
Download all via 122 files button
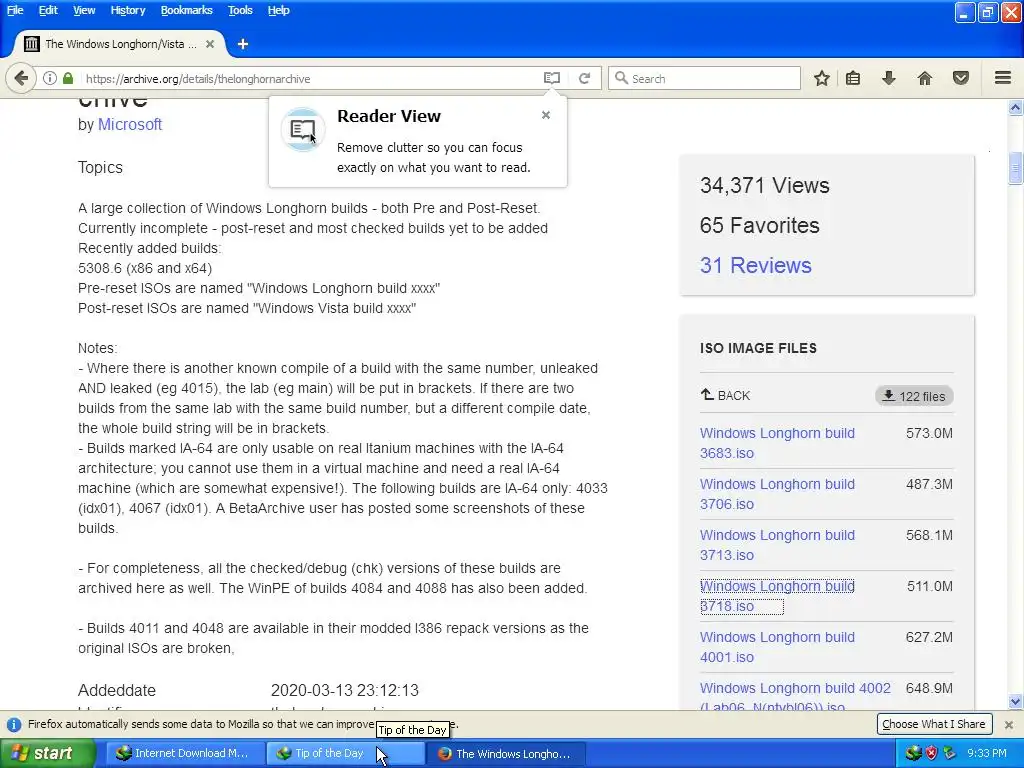click(914, 396)
